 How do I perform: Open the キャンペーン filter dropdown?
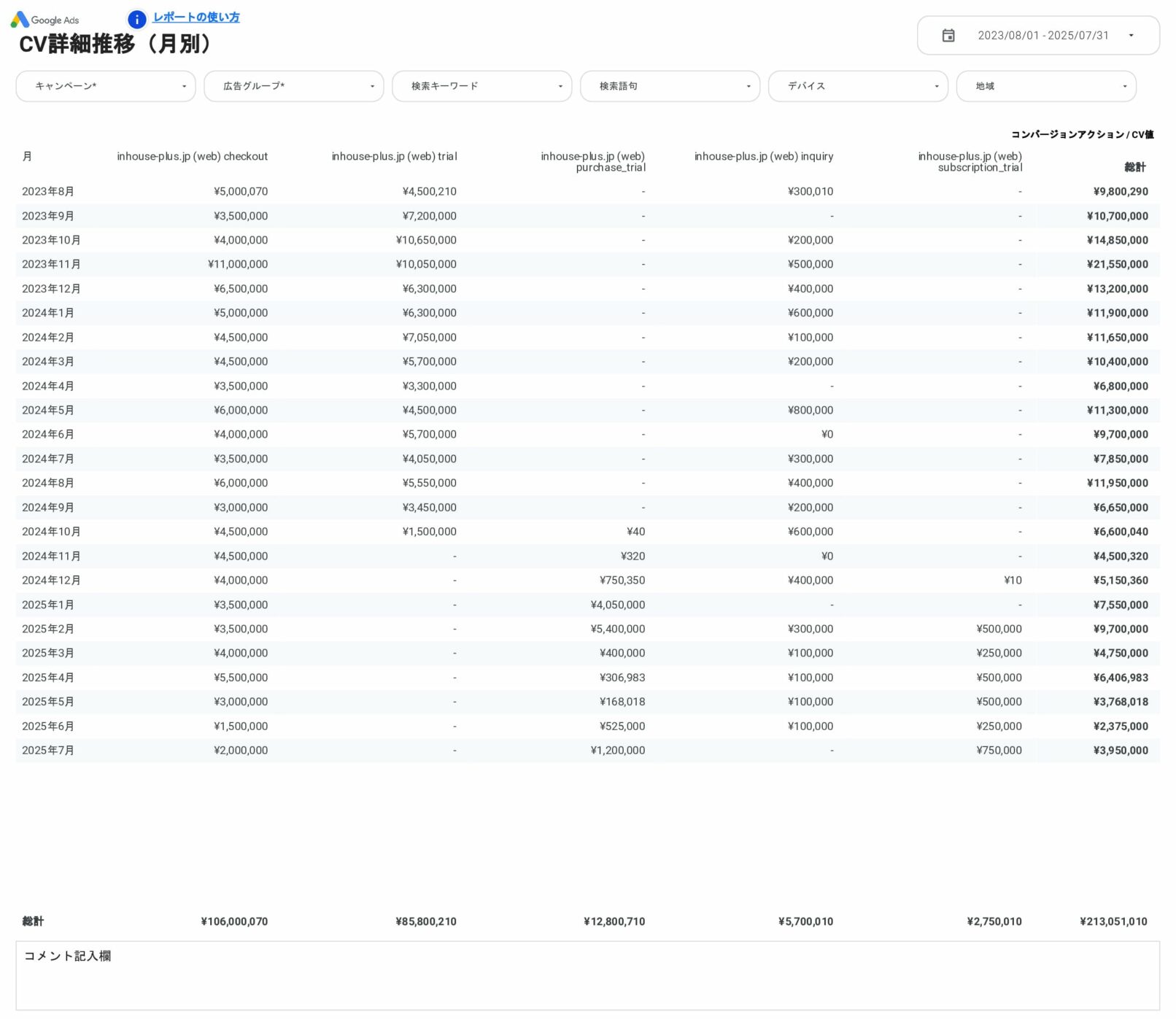tap(106, 86)
